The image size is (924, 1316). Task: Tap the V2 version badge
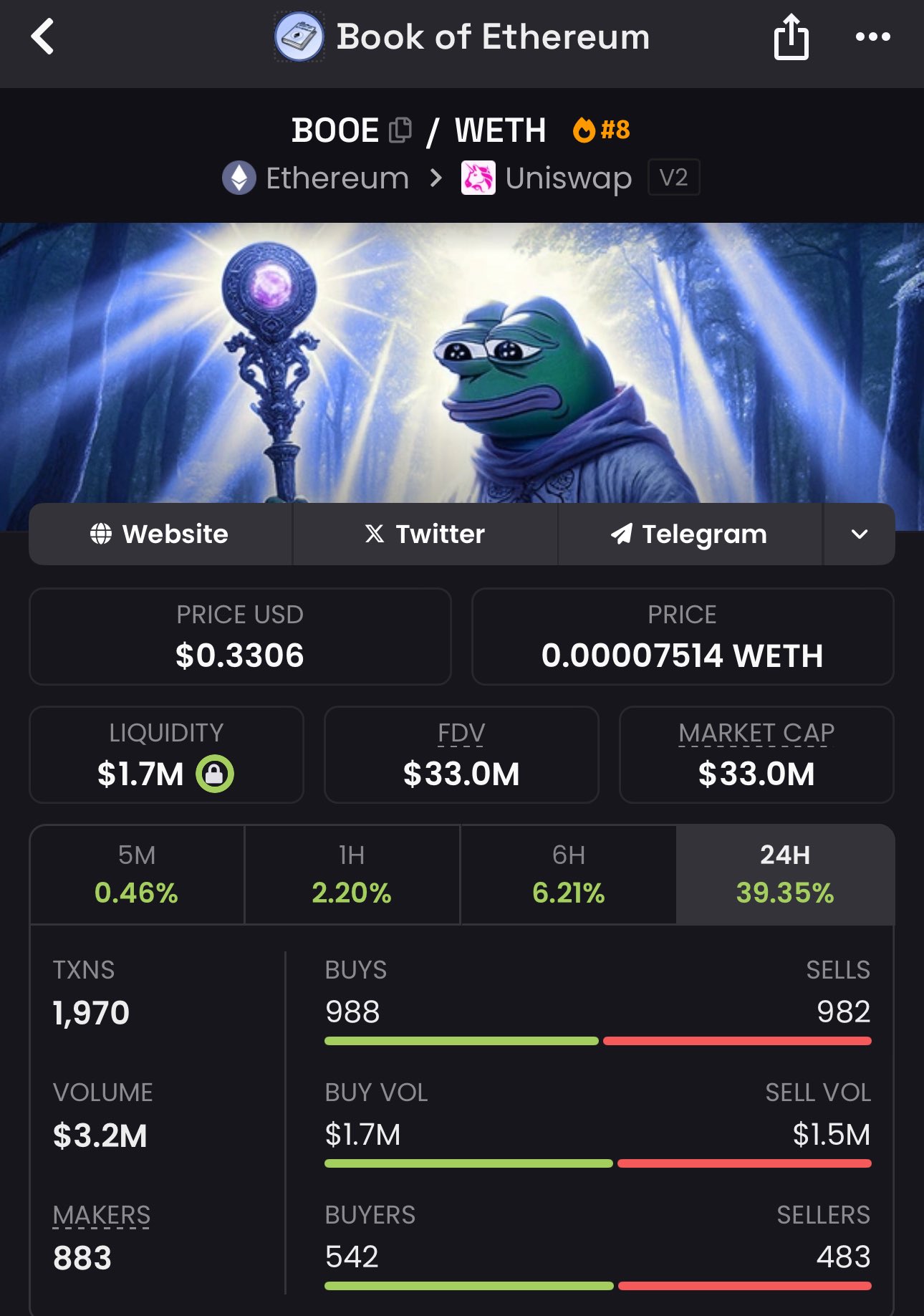pos(673,178)
